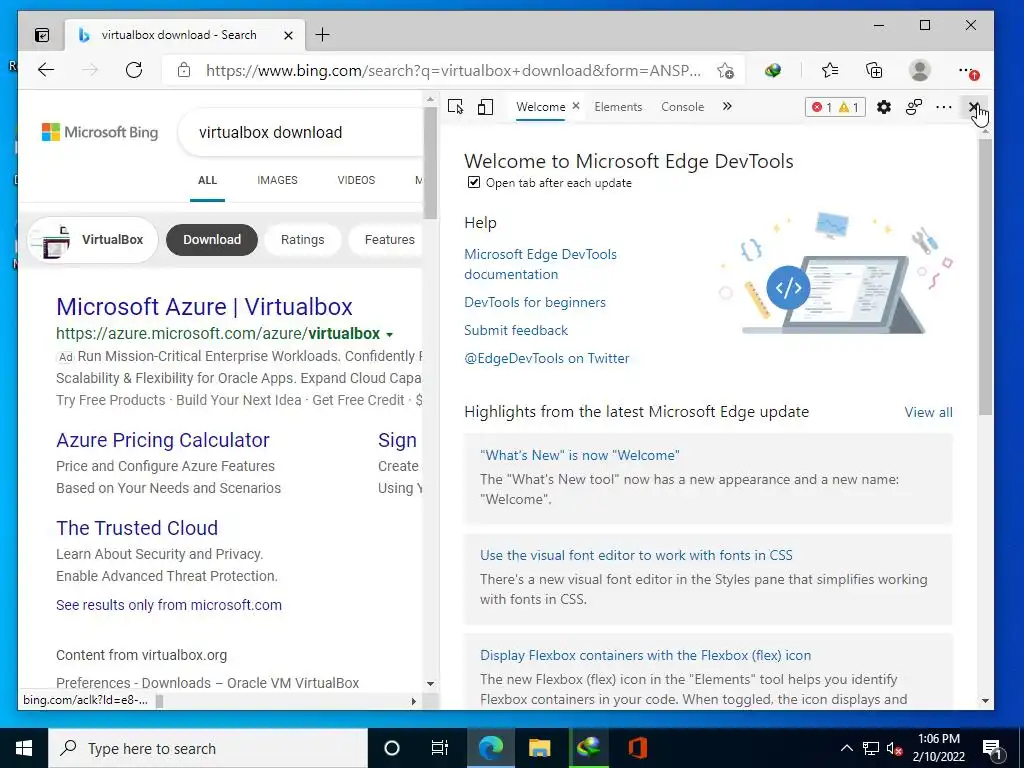Open the IDM extension icon in the toolbar
The image size is (1024, 768).
pyautogui.click(x=773, y=70)
